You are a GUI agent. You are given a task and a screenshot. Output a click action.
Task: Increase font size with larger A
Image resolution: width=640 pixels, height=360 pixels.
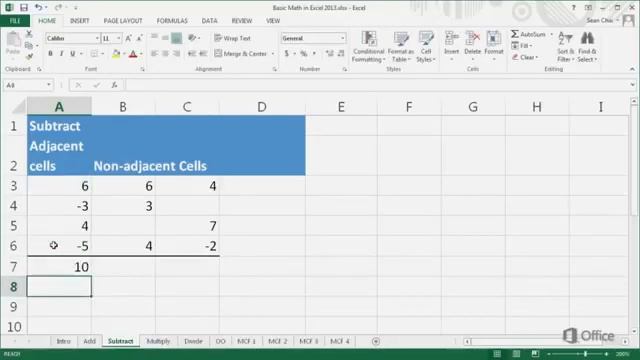click(x=129, y=38)
